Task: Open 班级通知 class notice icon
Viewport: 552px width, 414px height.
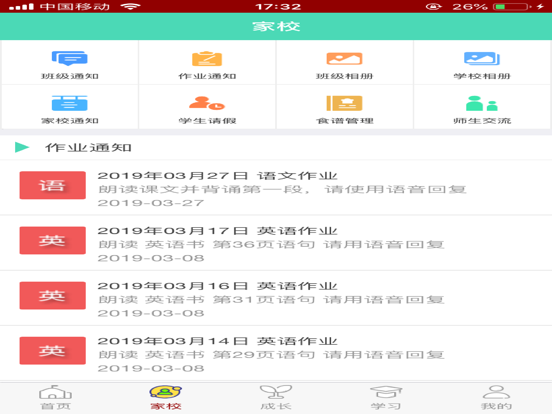Action: (x=69, y=58)
